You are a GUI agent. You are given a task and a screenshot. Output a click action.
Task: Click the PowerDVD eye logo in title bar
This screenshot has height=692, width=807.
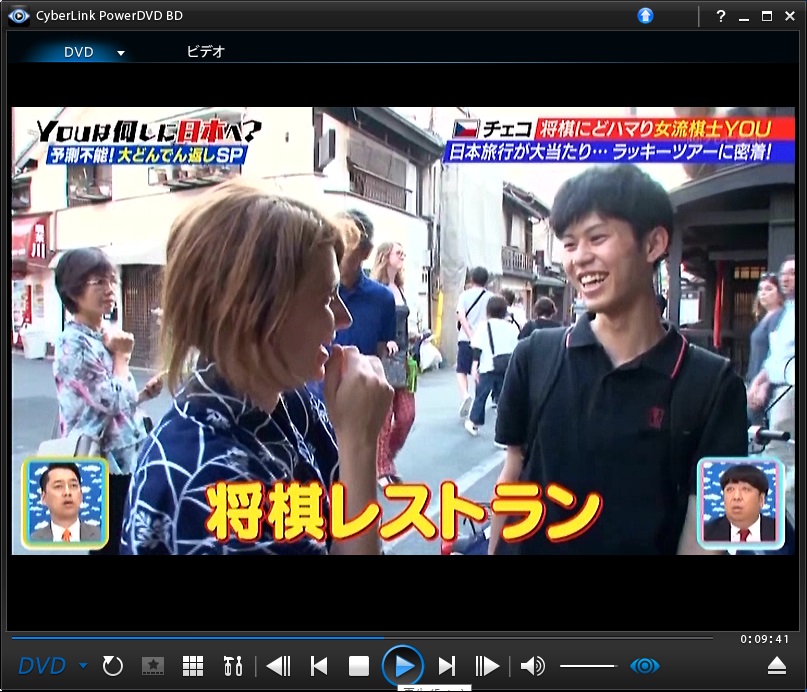click(19, 16)
